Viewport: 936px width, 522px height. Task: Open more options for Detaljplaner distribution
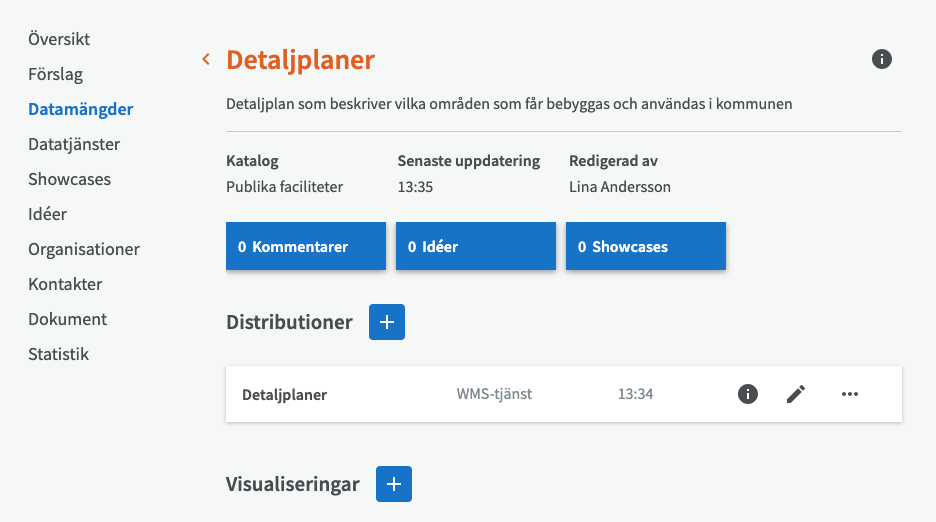(x=850, y=394)
